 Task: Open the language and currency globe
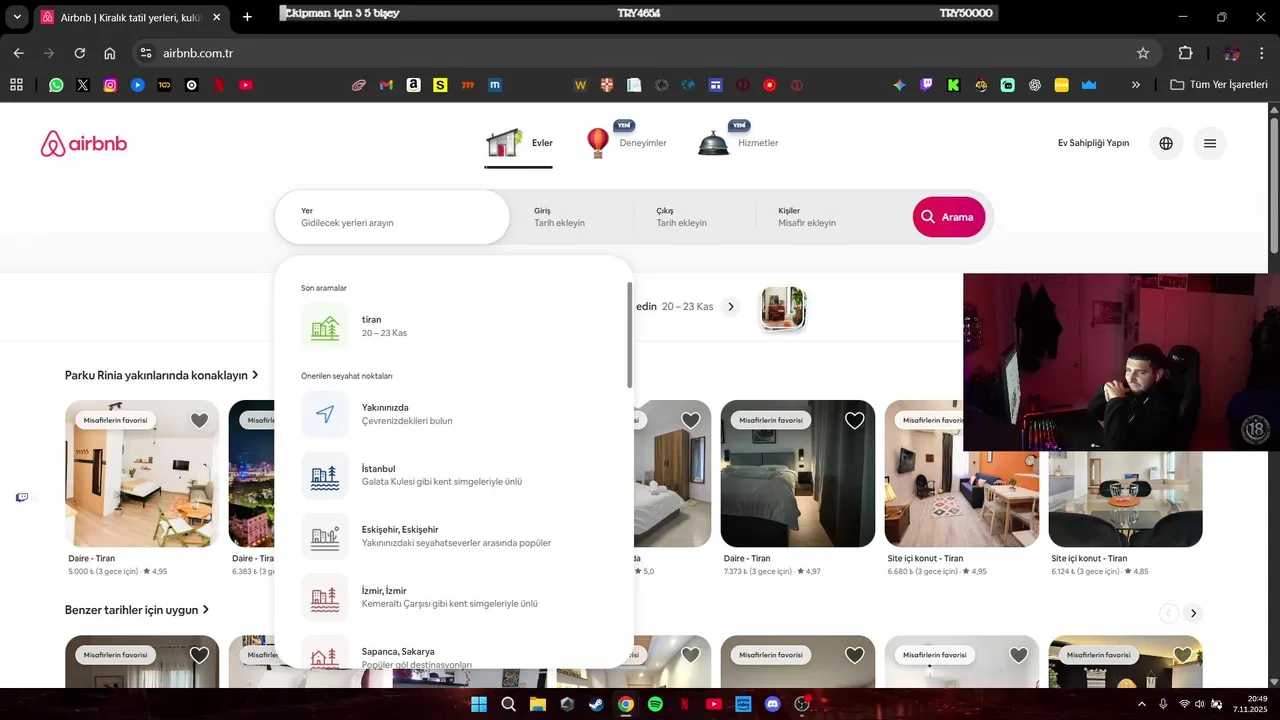pos(1166,143)
